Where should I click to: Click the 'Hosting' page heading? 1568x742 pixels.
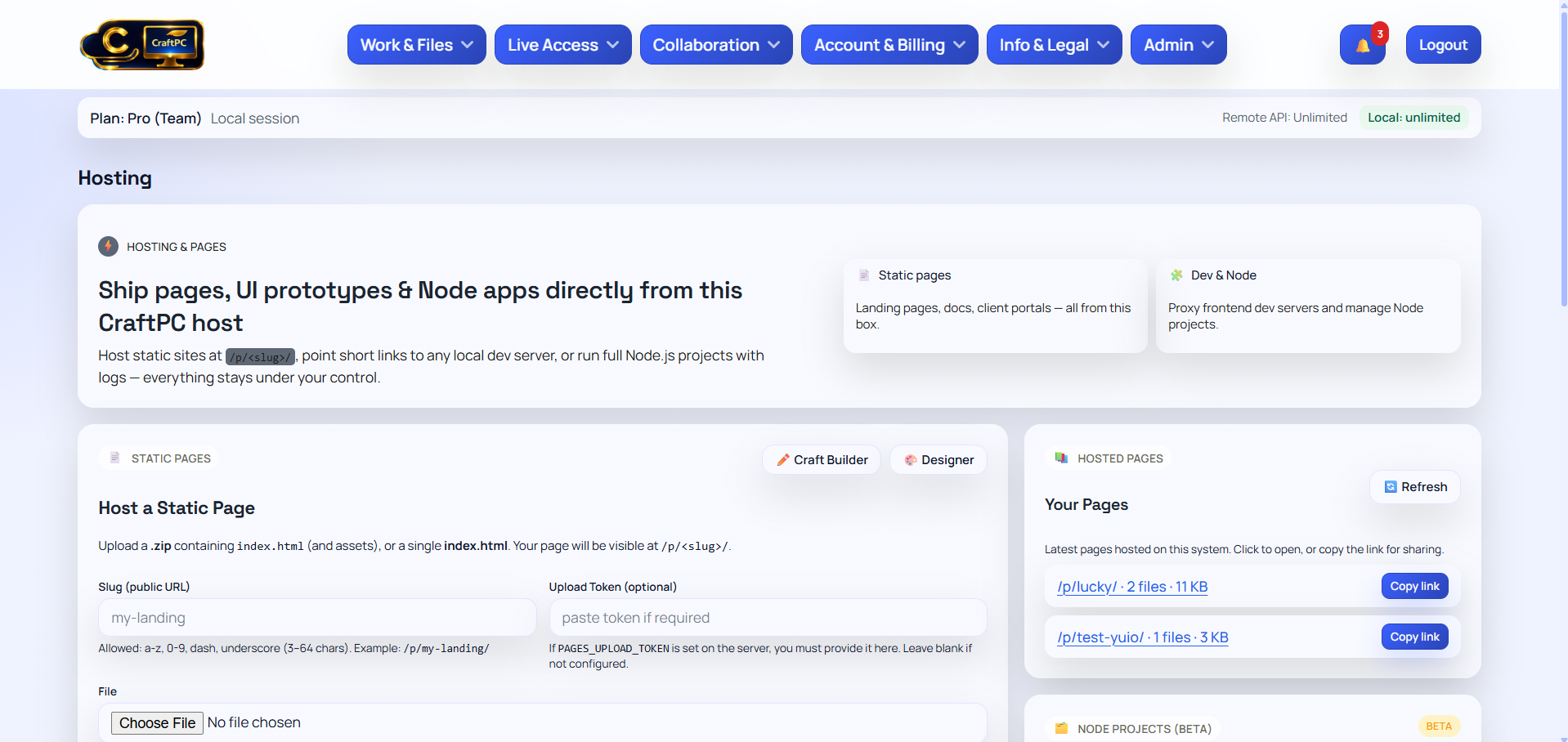115,178
